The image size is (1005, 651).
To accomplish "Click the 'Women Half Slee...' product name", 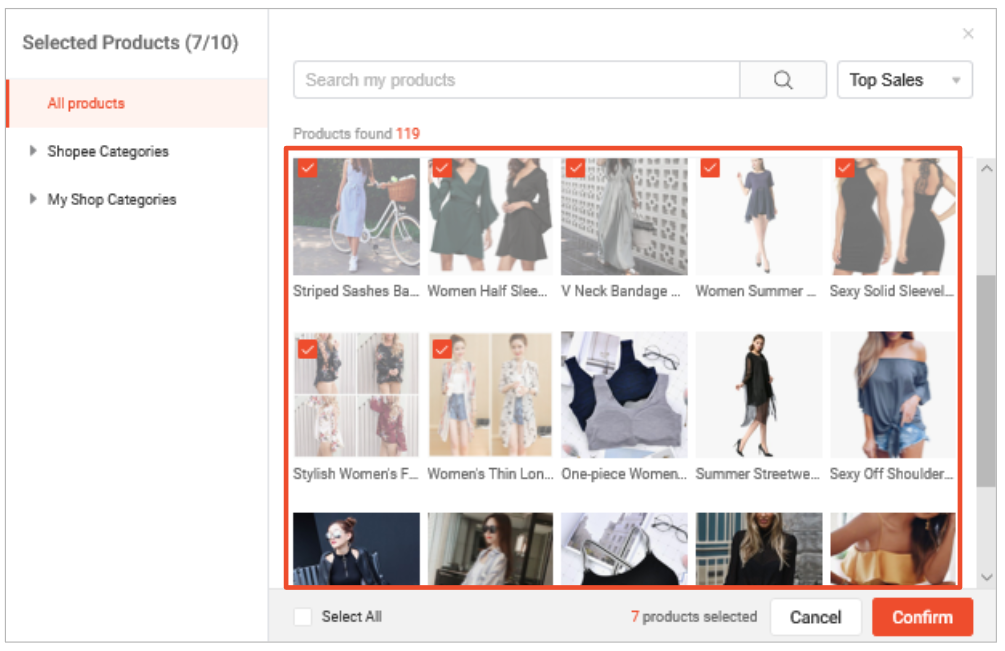I will pyautogui.click(x=488, y=291).
